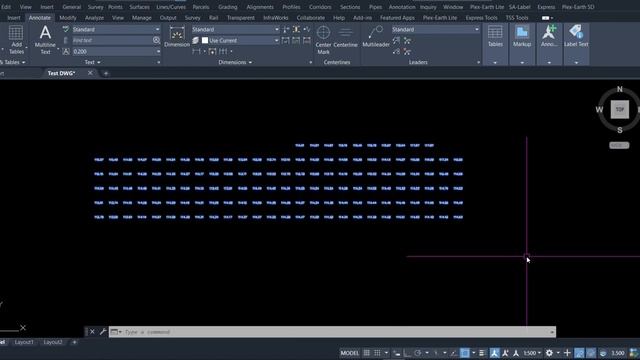640x360 pixels.
Task: Expand the Dimensions panel
Action: pos(235,62)
